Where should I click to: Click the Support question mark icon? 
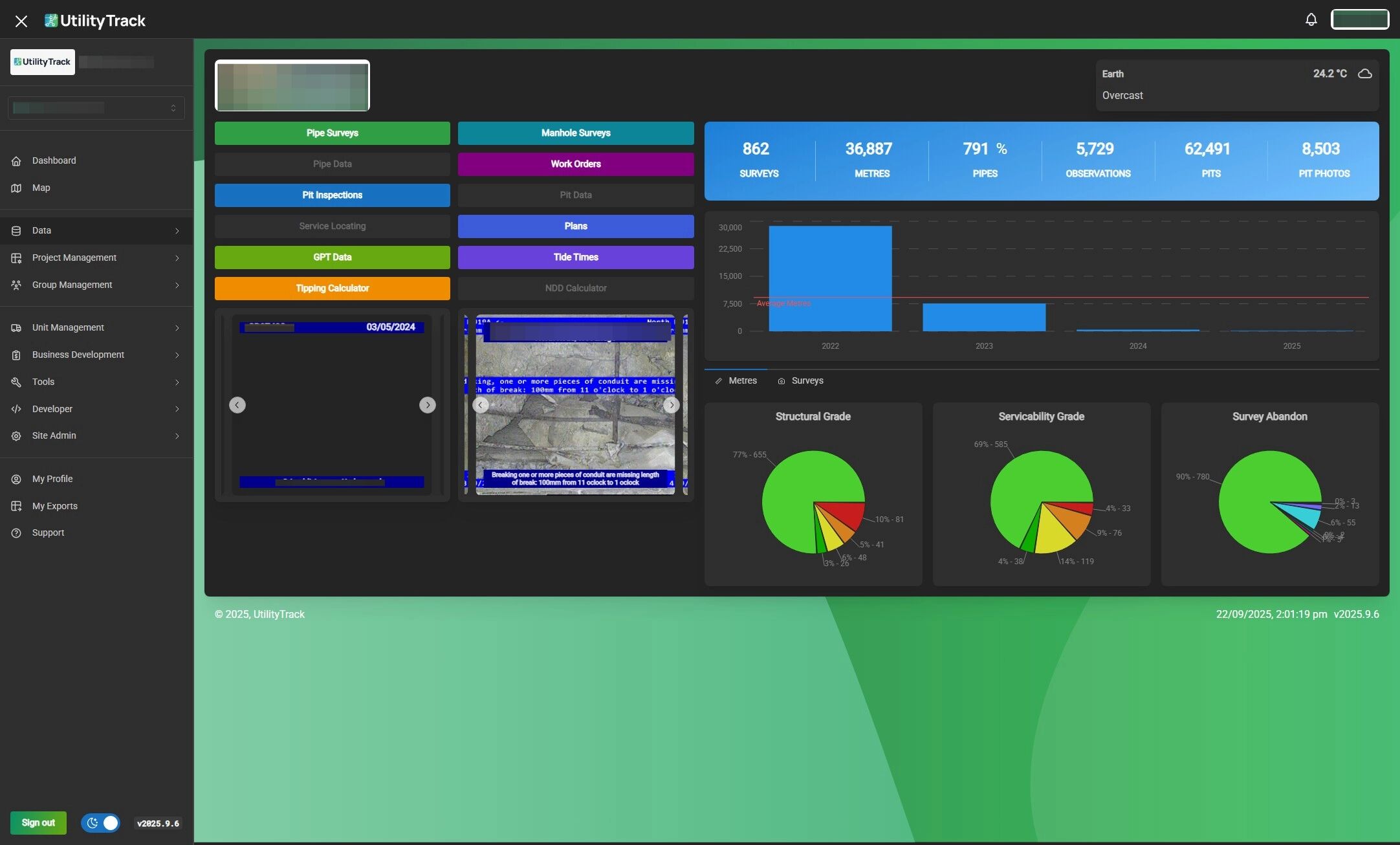pyautogui.click(x=16, y=533)
